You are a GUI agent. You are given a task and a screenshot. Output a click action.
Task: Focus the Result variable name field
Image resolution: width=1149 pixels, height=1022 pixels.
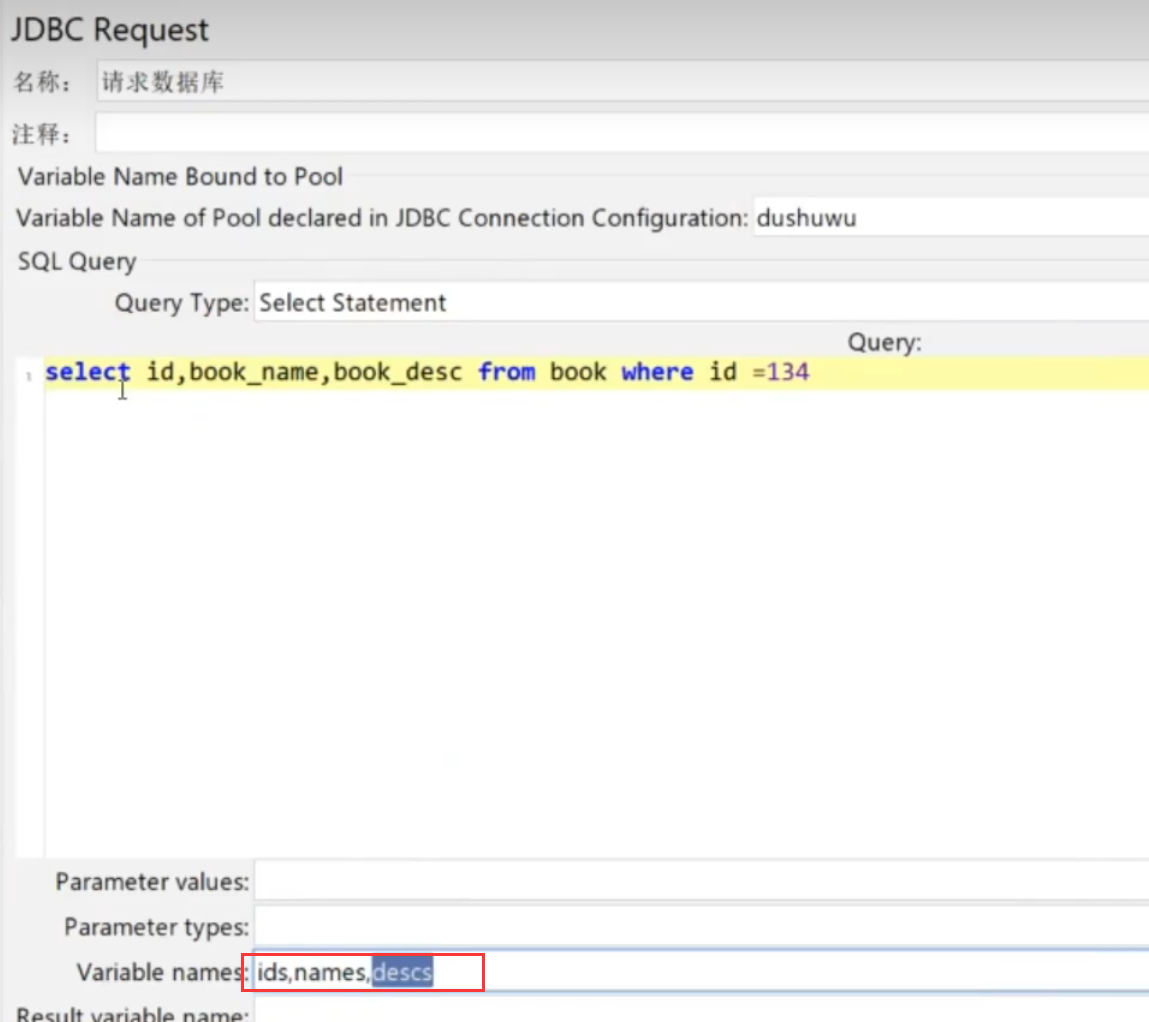700,1014
